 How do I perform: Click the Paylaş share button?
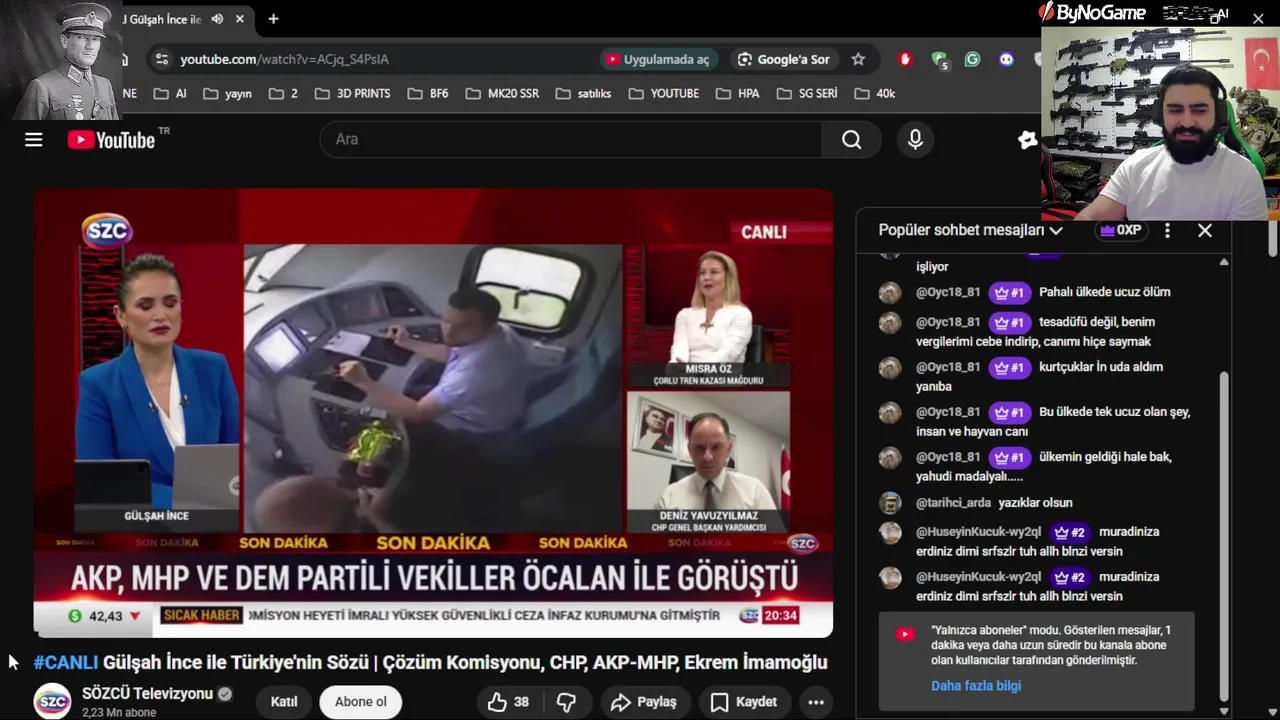click(x=643, y=702)
